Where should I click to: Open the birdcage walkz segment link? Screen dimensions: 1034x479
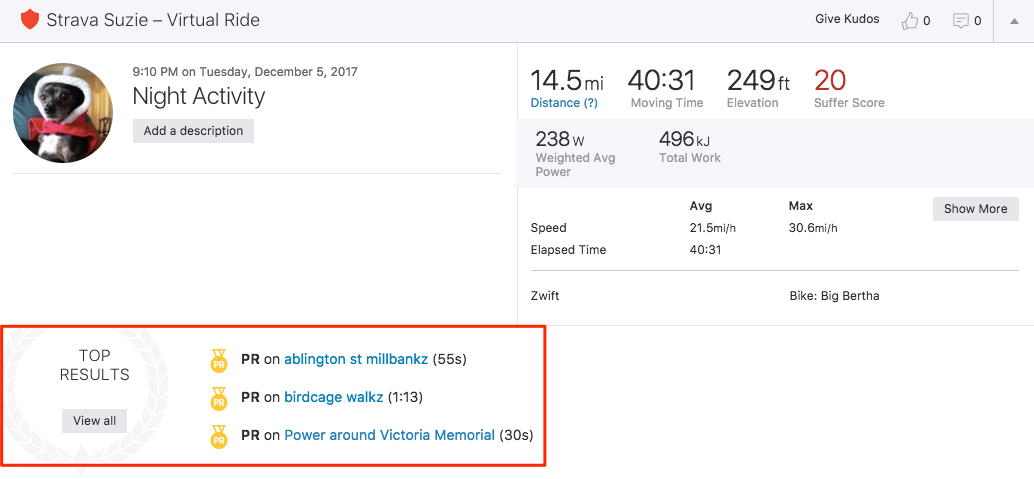click(x=334, y=397)
